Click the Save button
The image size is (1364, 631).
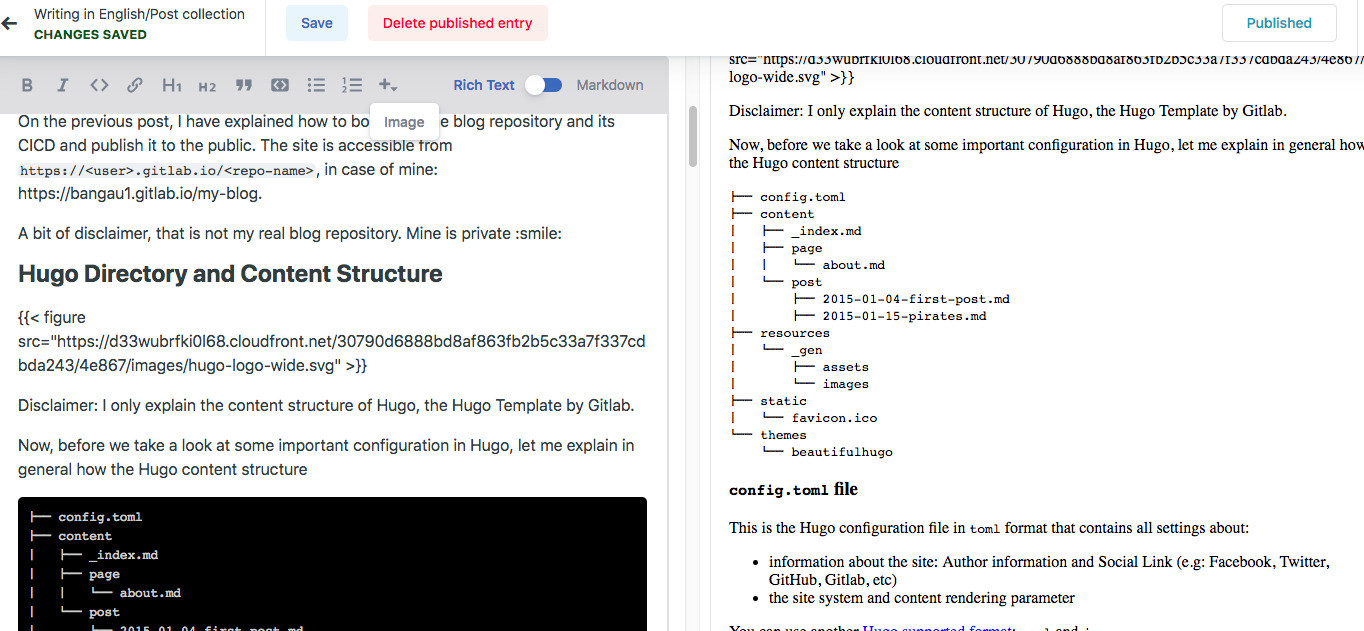tap(316, 23)
